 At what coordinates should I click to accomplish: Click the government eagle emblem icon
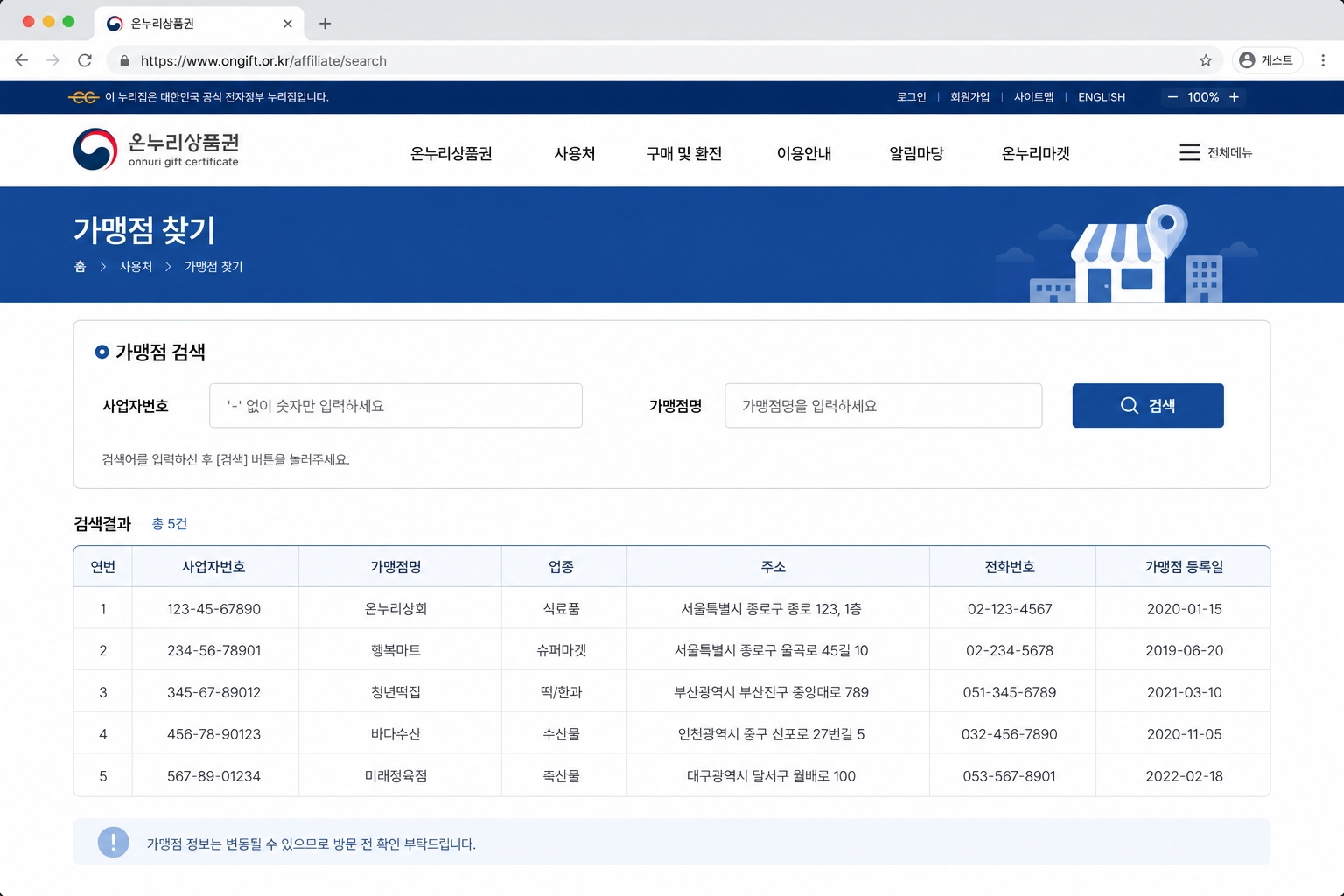coord(83,97)
